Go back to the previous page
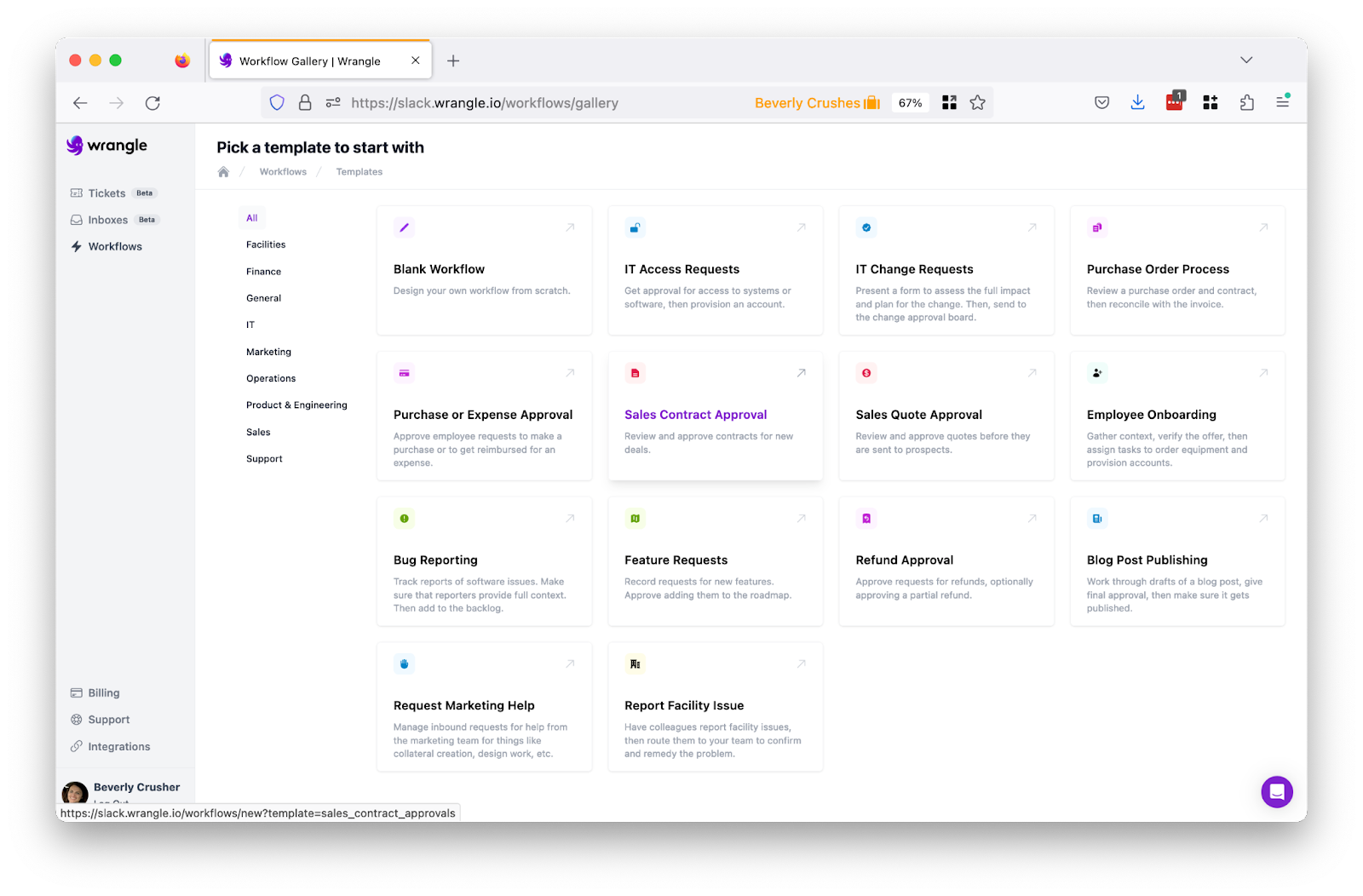This screenshot has width=1363, height=896. [x=80, y=103]
